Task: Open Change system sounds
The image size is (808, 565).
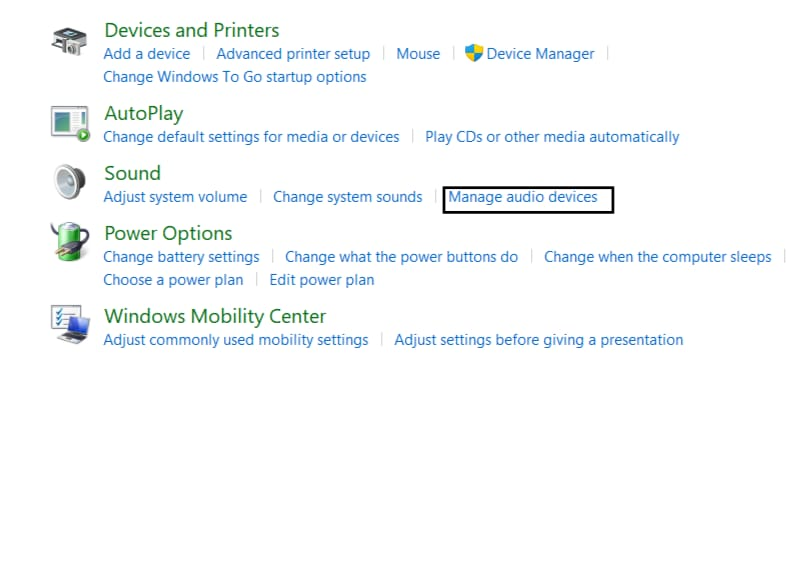Action: (348, 197)
